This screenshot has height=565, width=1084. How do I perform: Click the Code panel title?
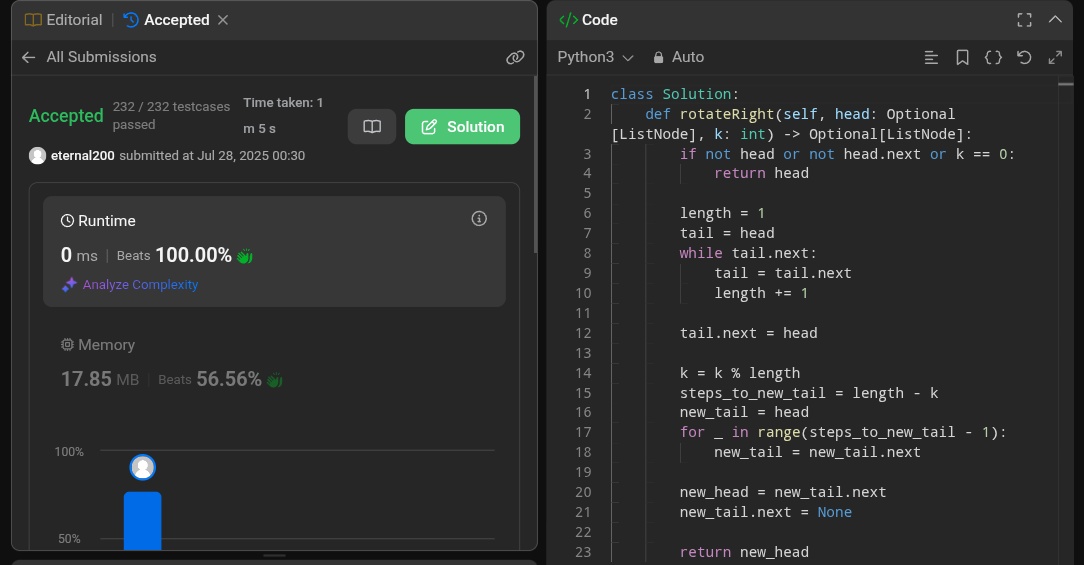599,20
